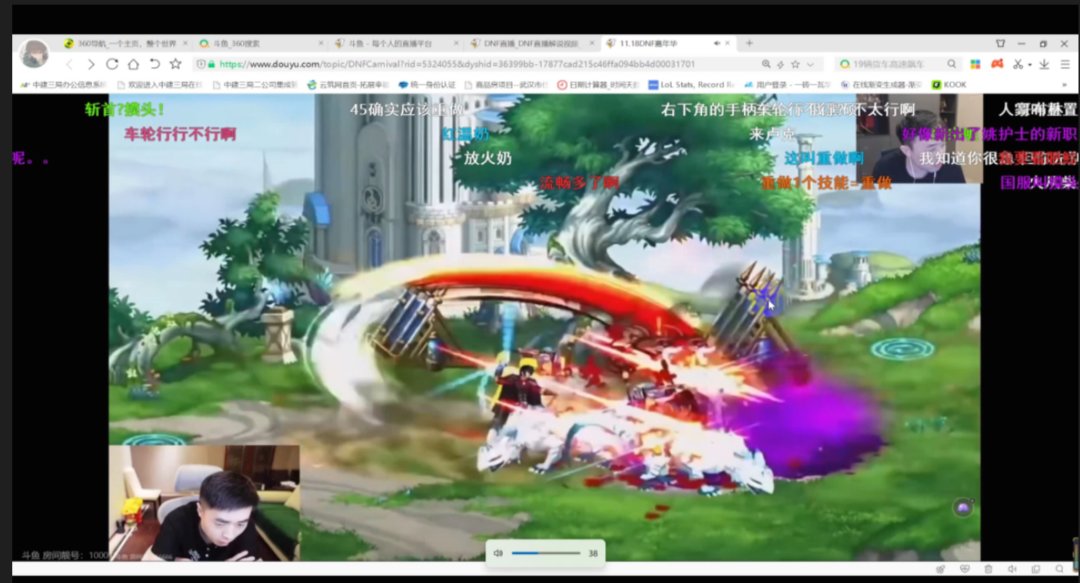Open the scissors screenshot tool

(1017, 64)
